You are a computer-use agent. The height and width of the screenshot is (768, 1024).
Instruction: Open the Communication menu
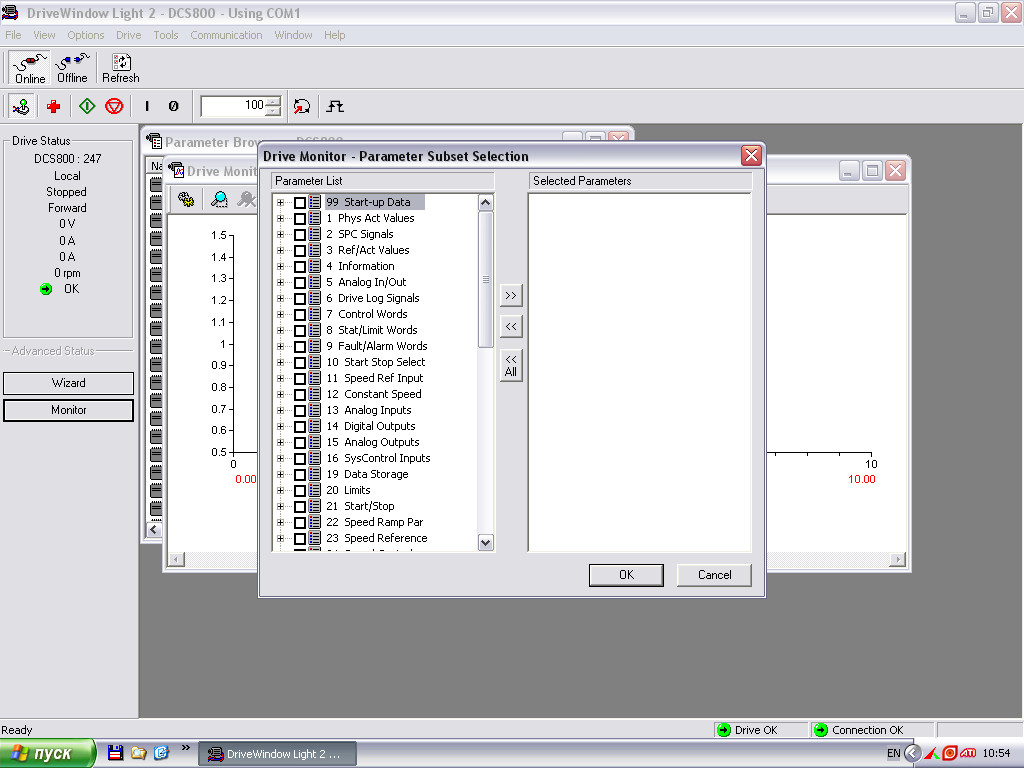226,35
